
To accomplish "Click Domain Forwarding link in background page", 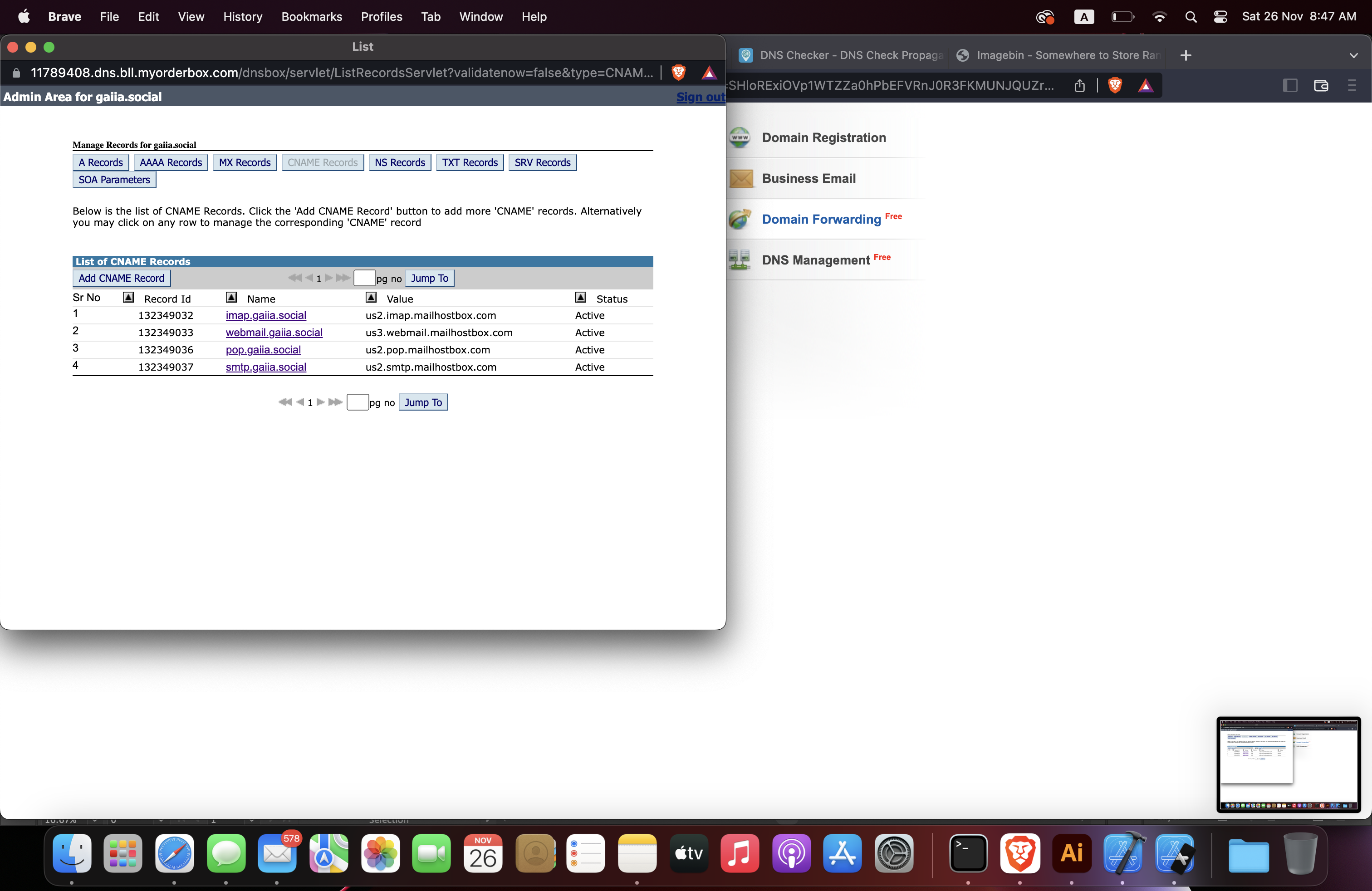I will click(x=822, y=220).
